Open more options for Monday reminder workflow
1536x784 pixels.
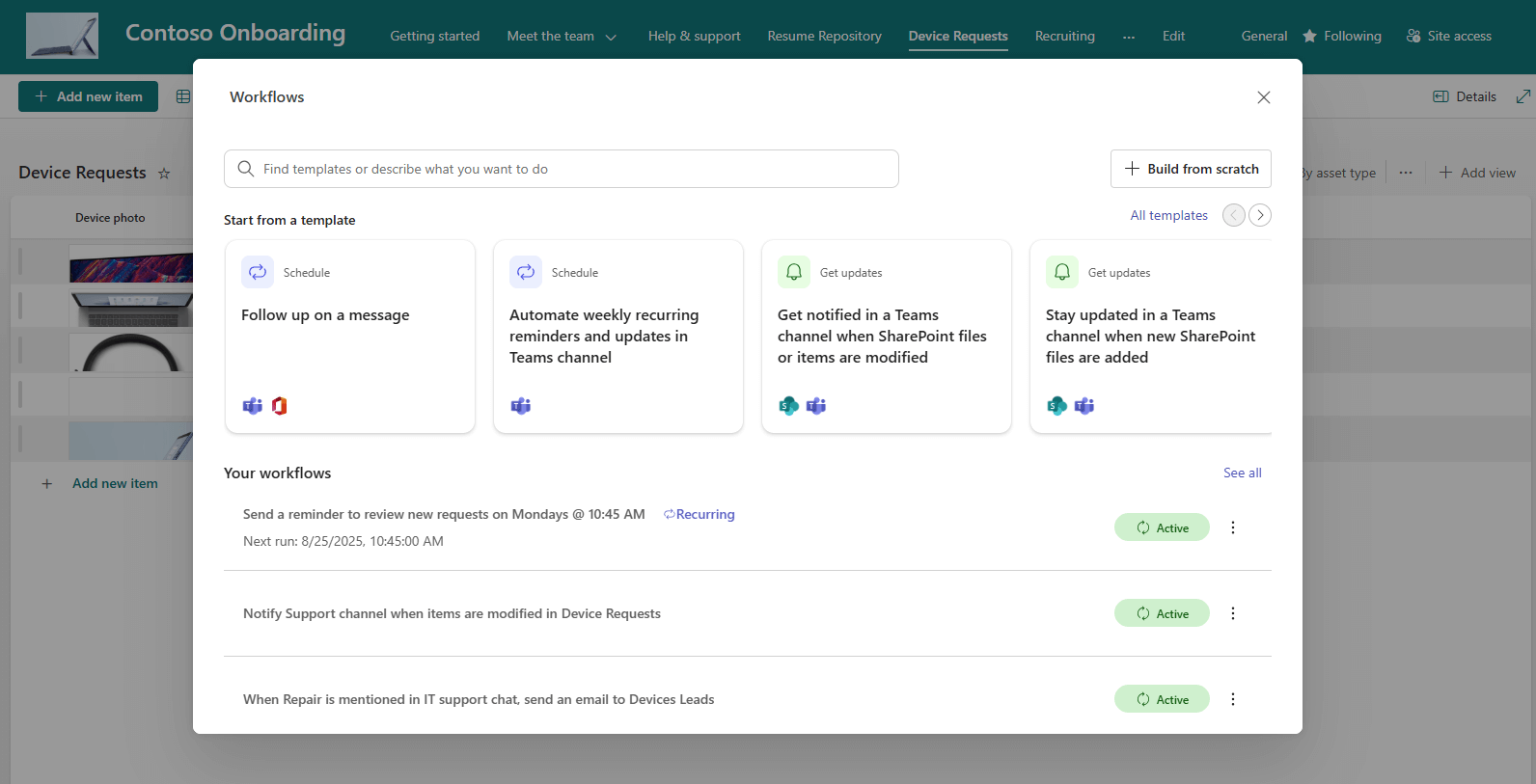(1232, 527)
